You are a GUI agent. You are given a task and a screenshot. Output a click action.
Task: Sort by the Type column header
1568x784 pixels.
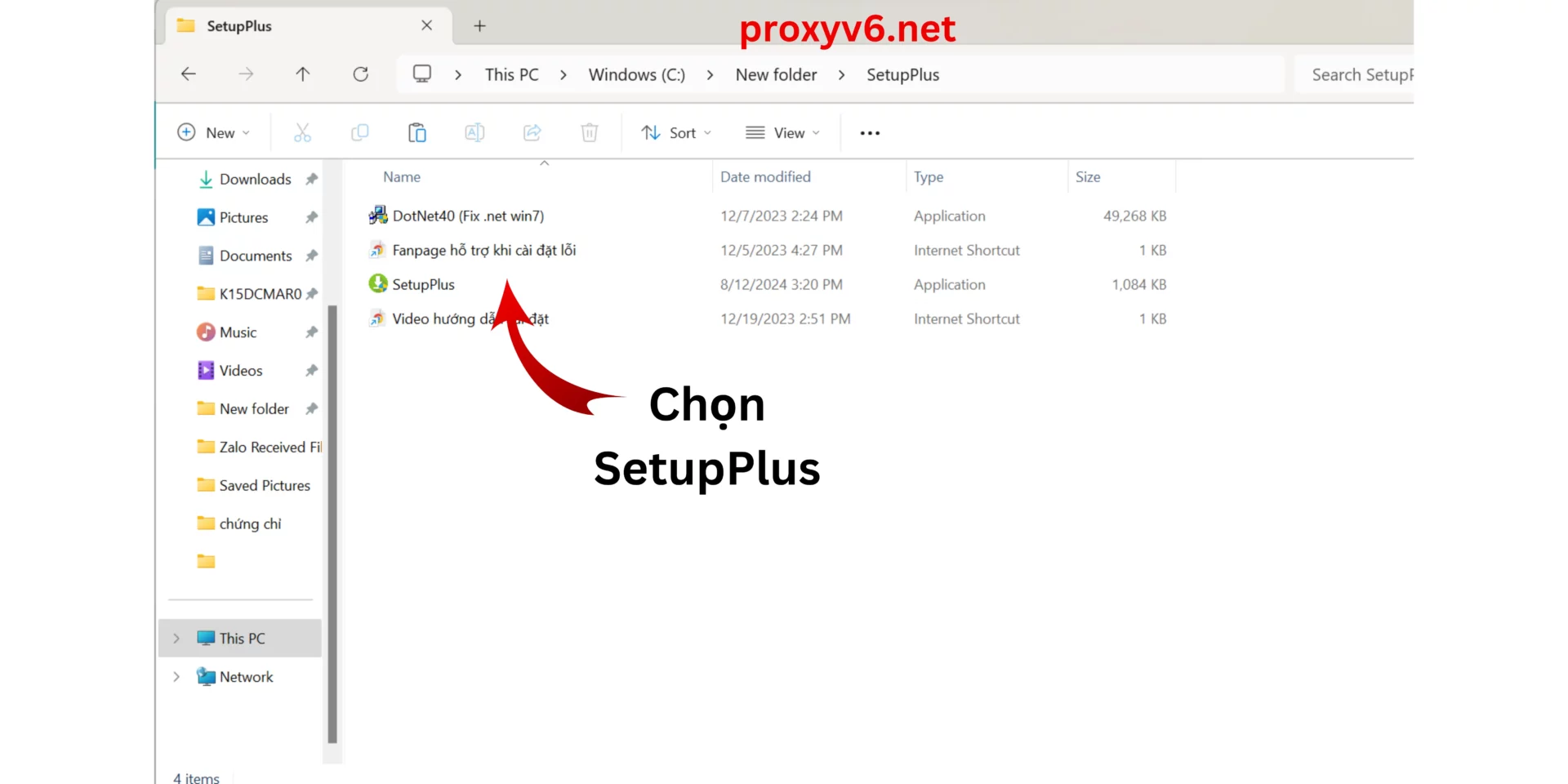point(929,176)
